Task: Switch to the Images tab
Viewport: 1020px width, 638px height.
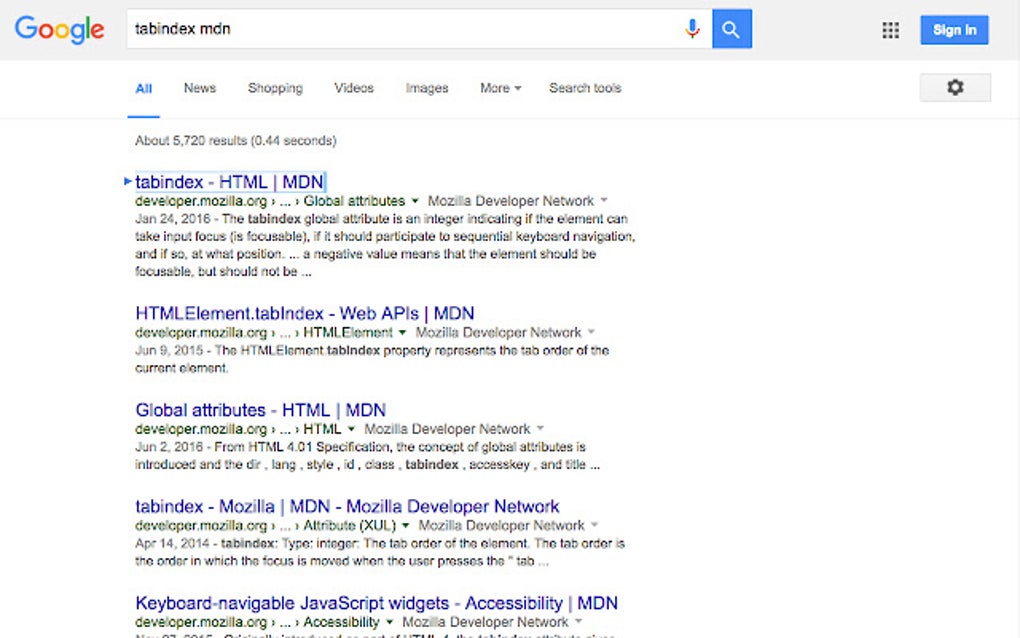Action: [x=427, y=88]
